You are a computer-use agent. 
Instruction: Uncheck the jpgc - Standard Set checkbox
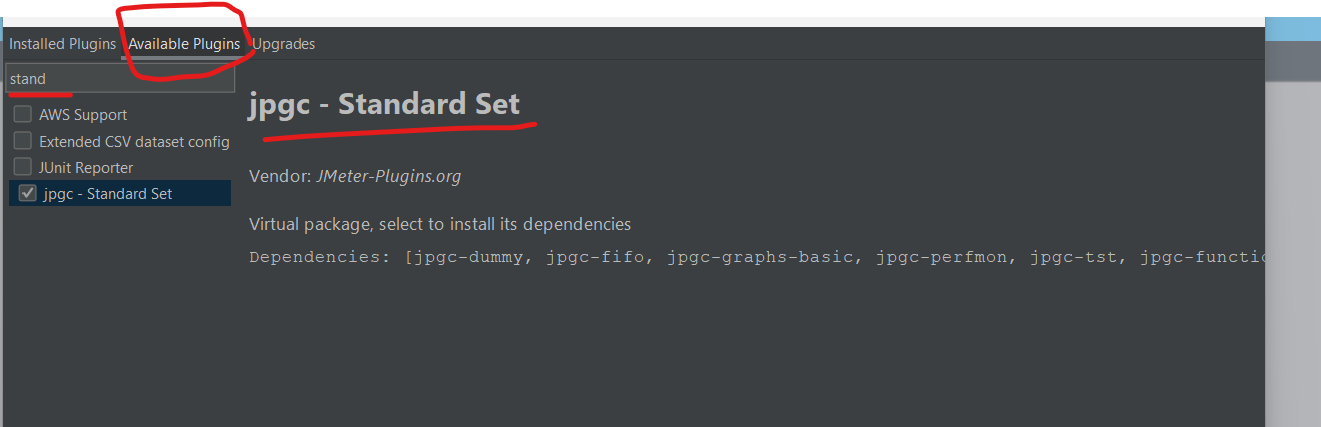point(28,193)
